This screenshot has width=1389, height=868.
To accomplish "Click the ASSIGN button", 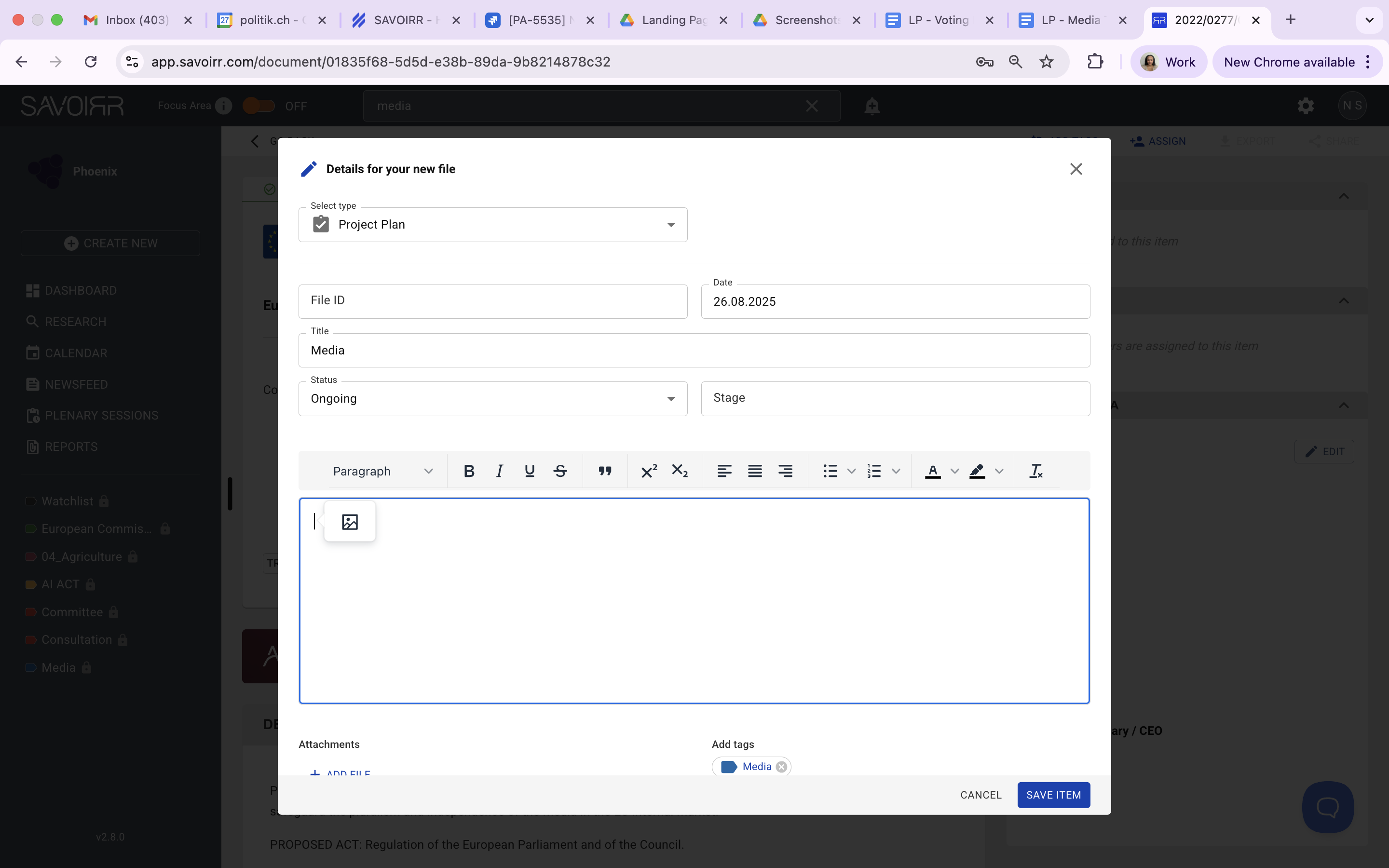I will point(1157,141).
